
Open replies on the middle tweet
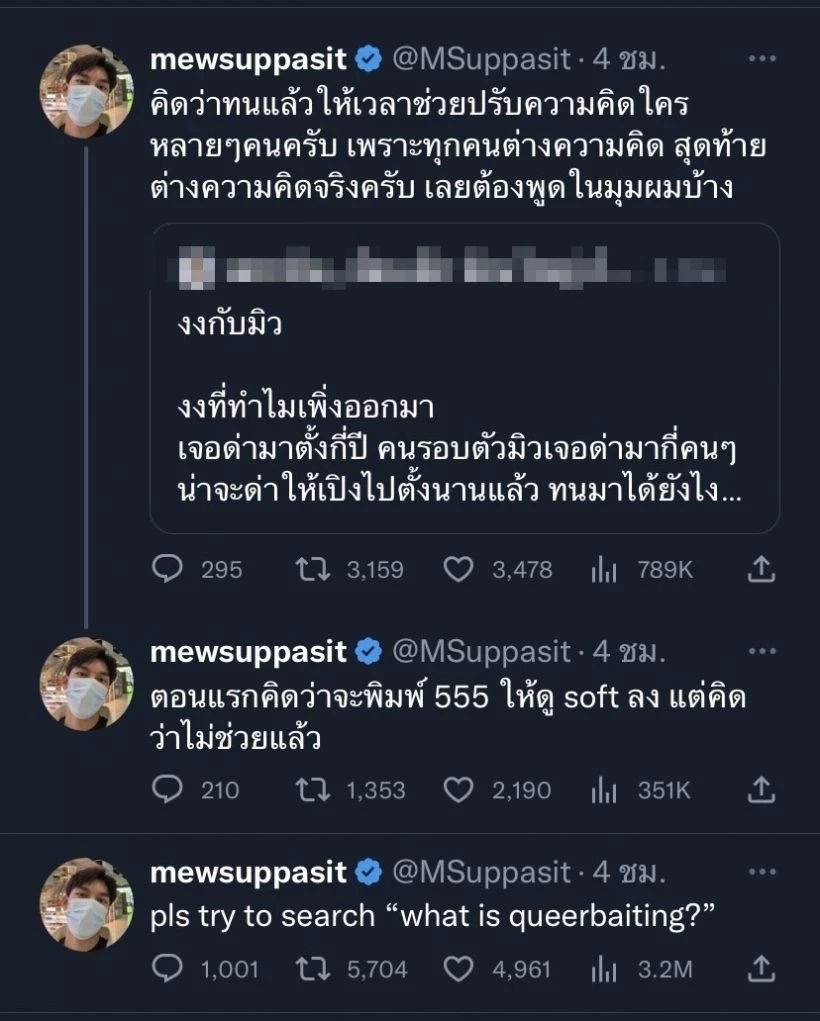coord(171,791)
